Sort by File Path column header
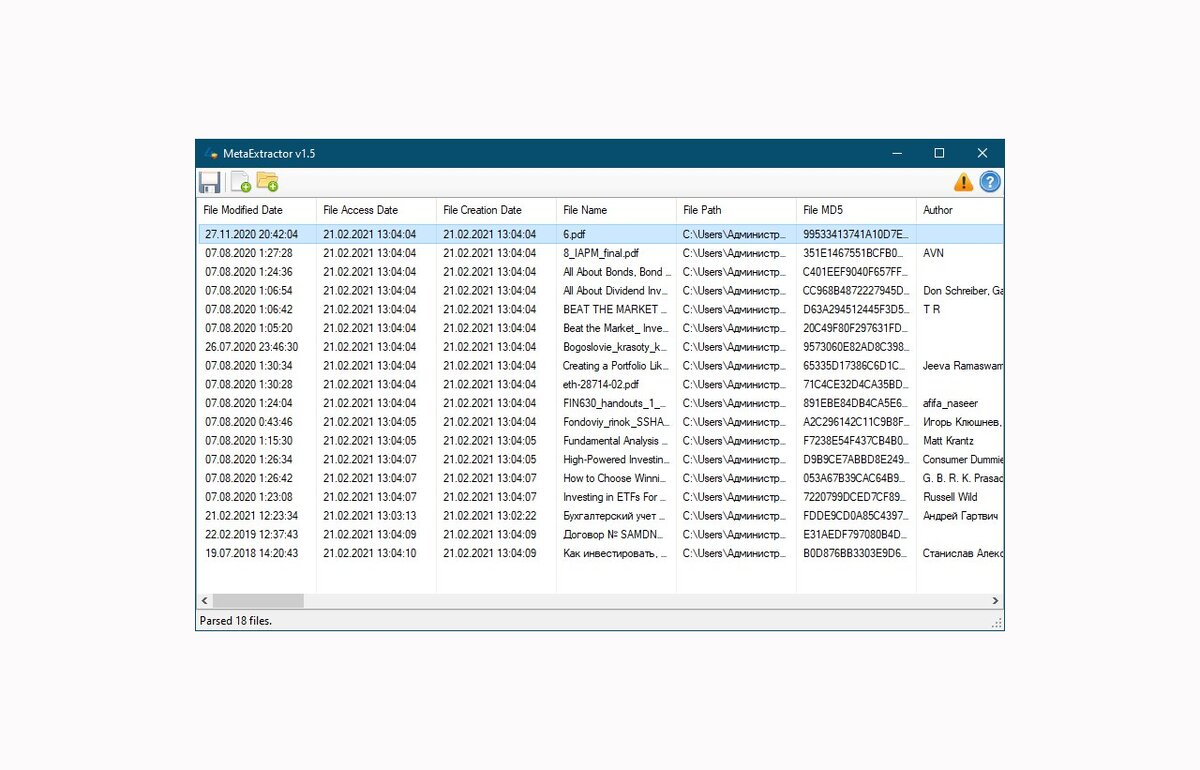Viewport: 1200px width, 770px height. pyautogui.click(x=736, y=210)
